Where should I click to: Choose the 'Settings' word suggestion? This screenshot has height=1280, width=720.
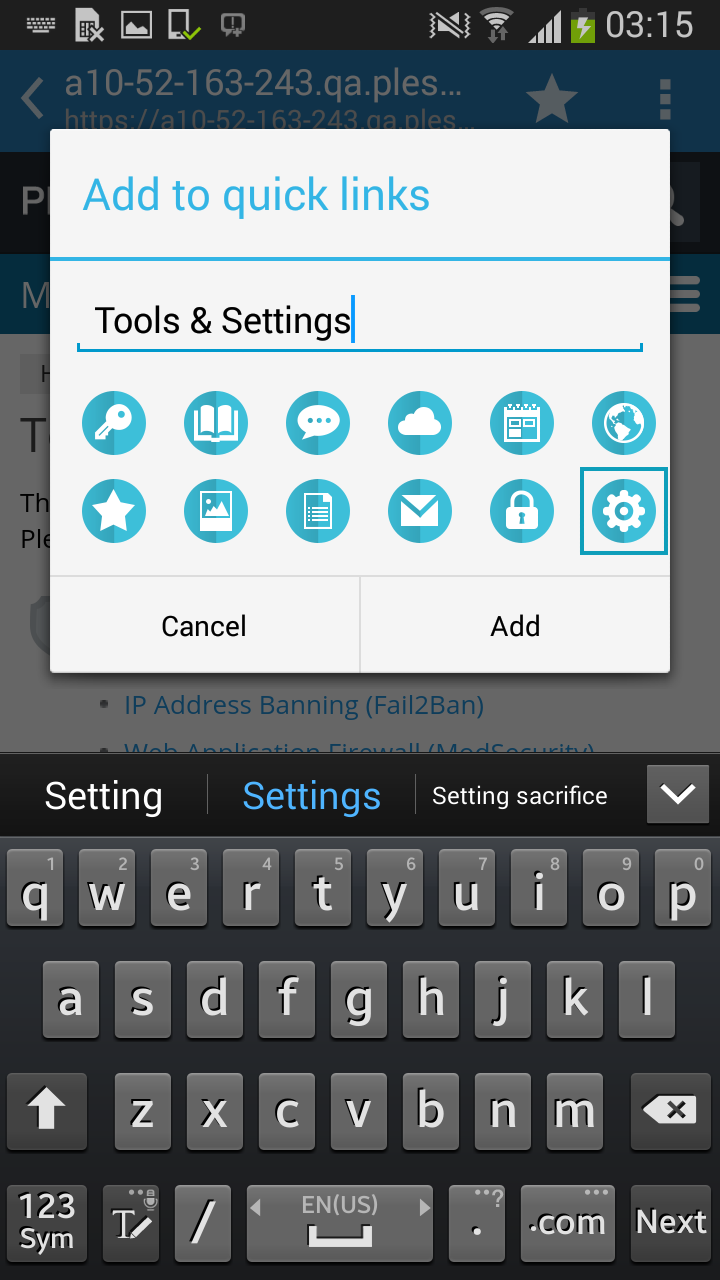pos(311,796)
